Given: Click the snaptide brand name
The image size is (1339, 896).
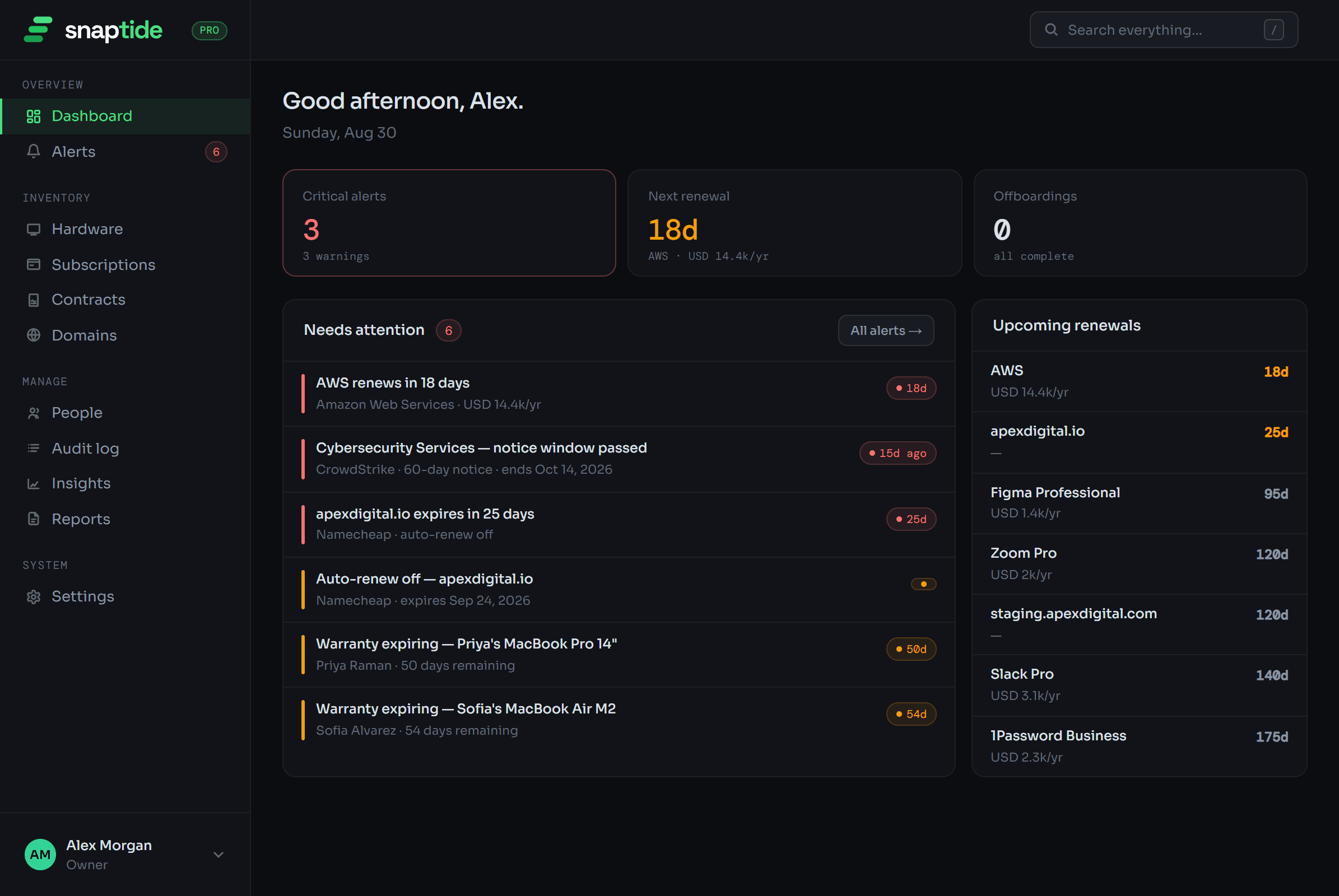Looking at the screenshot, I should coord(114,31).
